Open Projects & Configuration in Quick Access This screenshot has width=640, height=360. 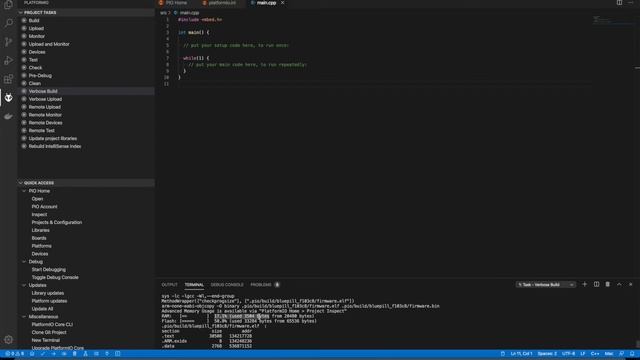[x=57, y=222]
